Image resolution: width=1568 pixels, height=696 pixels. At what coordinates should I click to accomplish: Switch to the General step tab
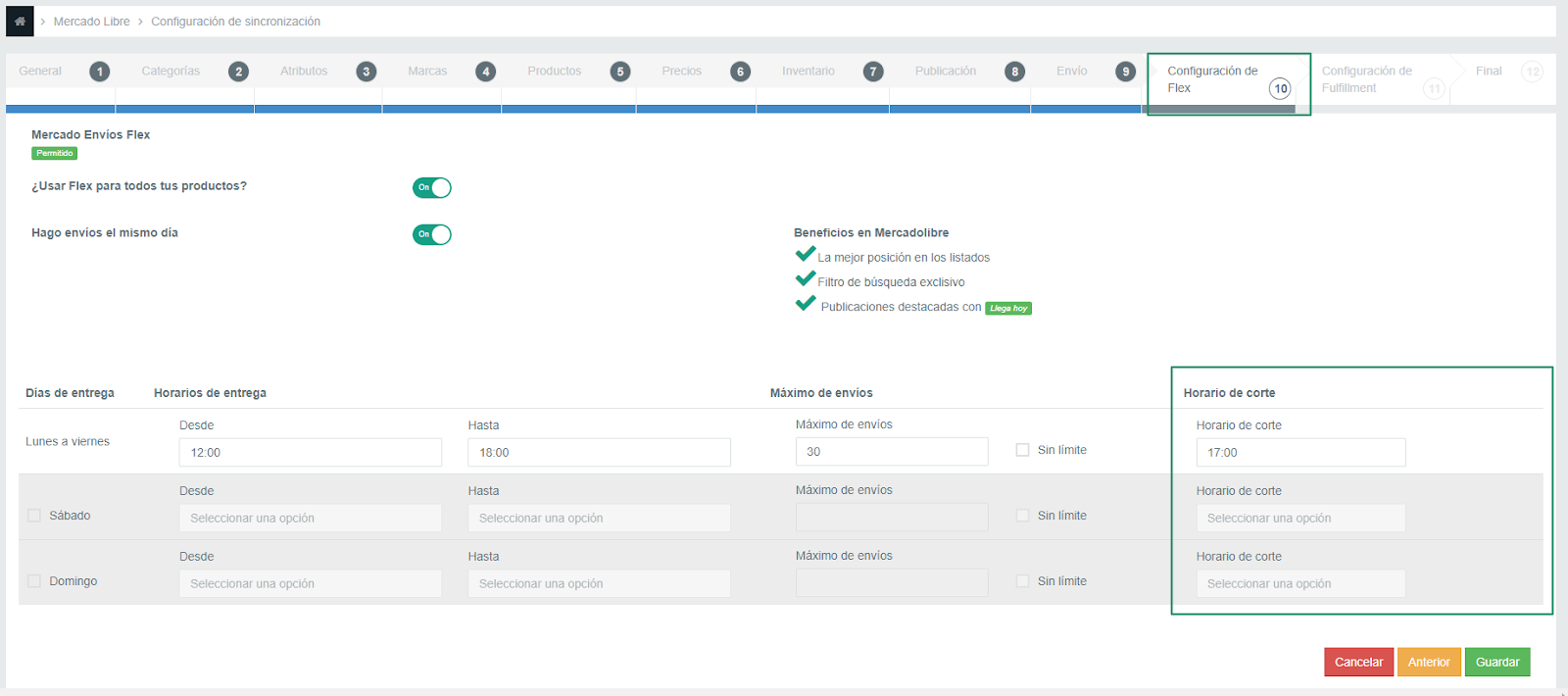click(x=40, y=71)
